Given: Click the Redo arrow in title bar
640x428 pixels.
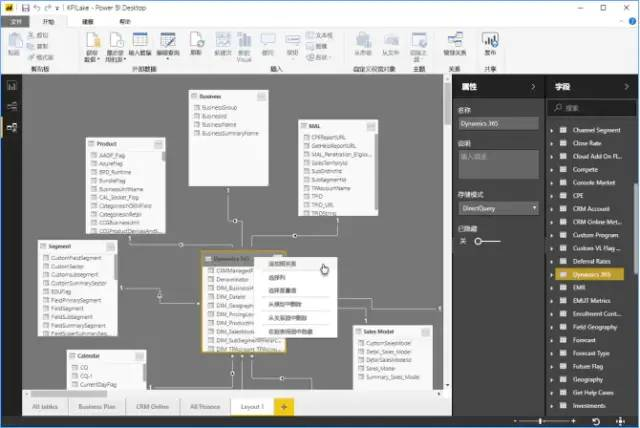Looking at the screenshot, I should (48, 8).
